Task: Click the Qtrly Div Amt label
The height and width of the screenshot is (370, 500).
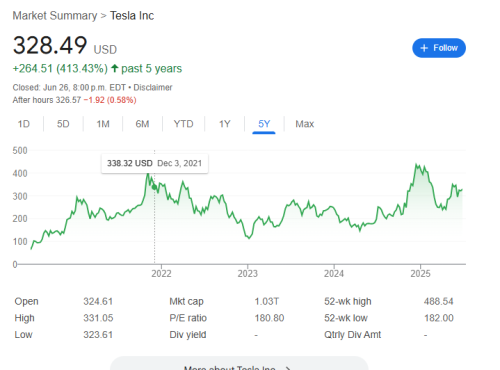Action: pos(352,335)
